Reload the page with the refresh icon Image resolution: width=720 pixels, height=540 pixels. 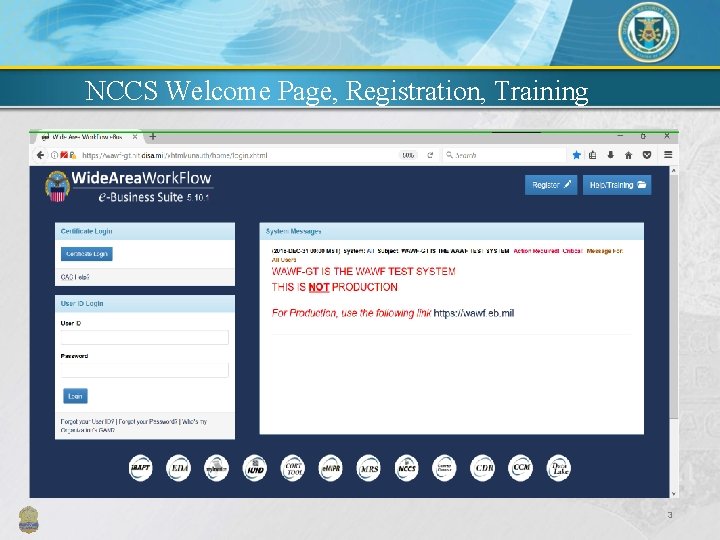(430, 155)
